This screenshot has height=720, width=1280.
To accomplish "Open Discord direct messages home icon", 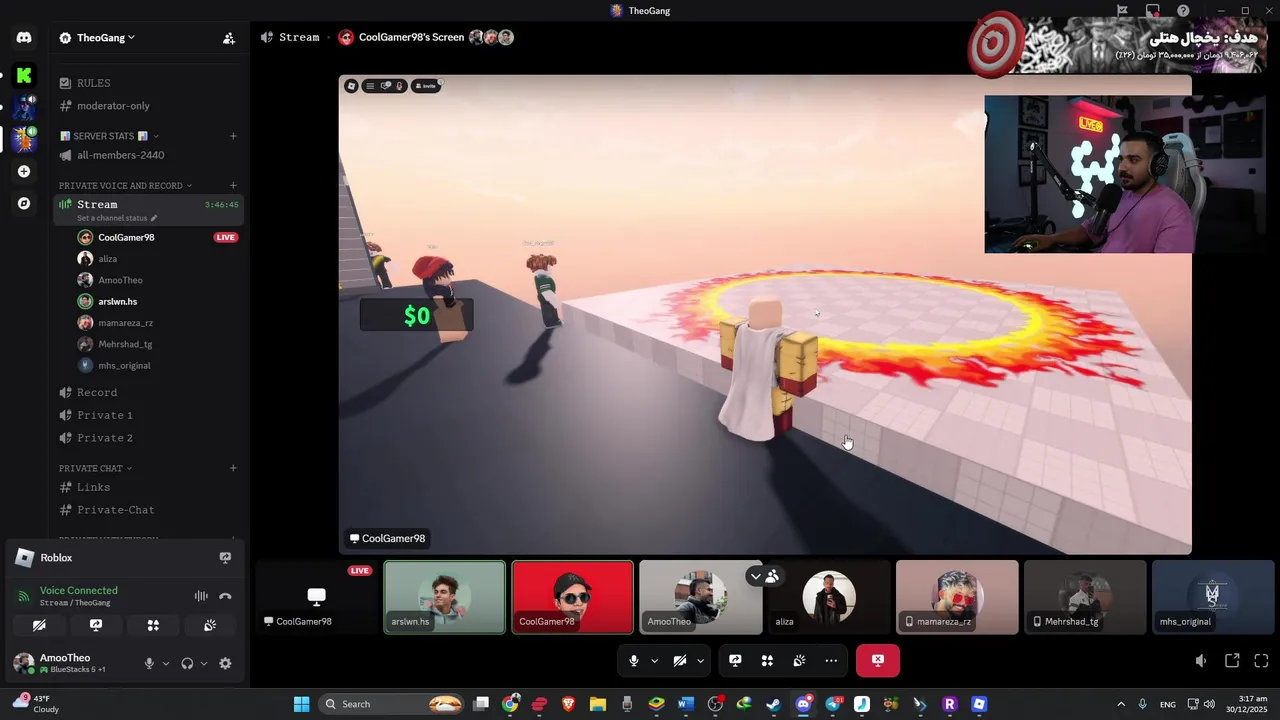I will click(x=24, y=38).
